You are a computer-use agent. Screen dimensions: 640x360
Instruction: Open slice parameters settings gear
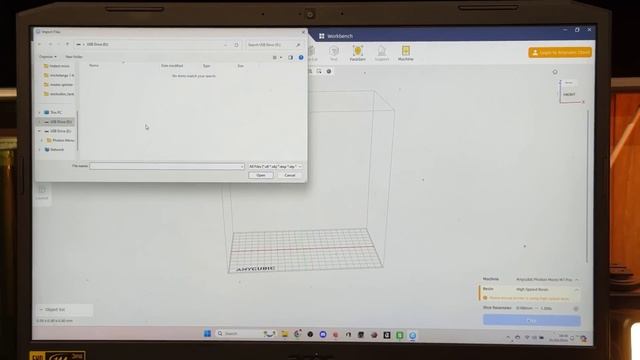click(x=576, y=309)
